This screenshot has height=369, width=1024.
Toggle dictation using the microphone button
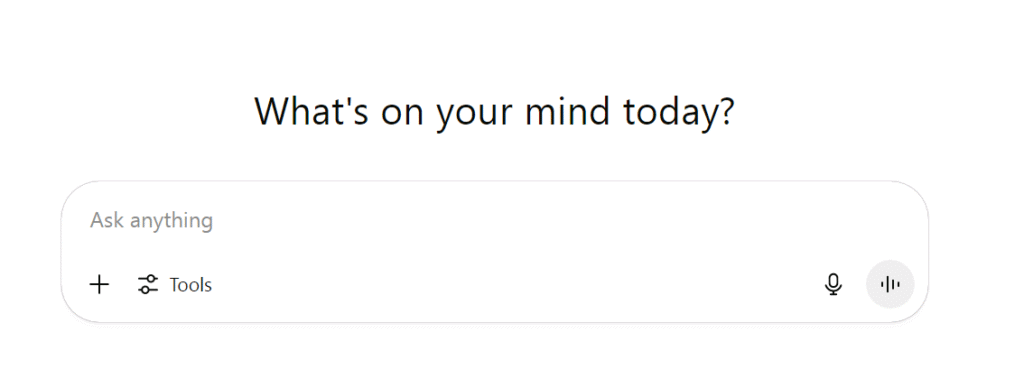click(833, 284)
